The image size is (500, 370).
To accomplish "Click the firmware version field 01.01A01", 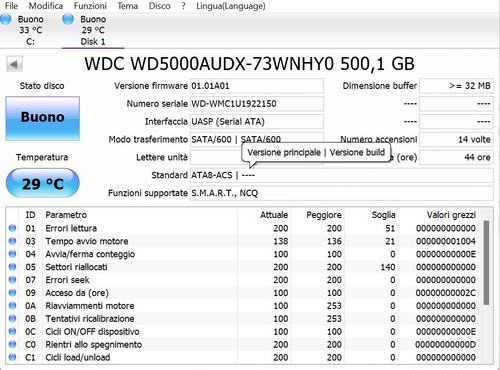I will click(x=257, y=86).
